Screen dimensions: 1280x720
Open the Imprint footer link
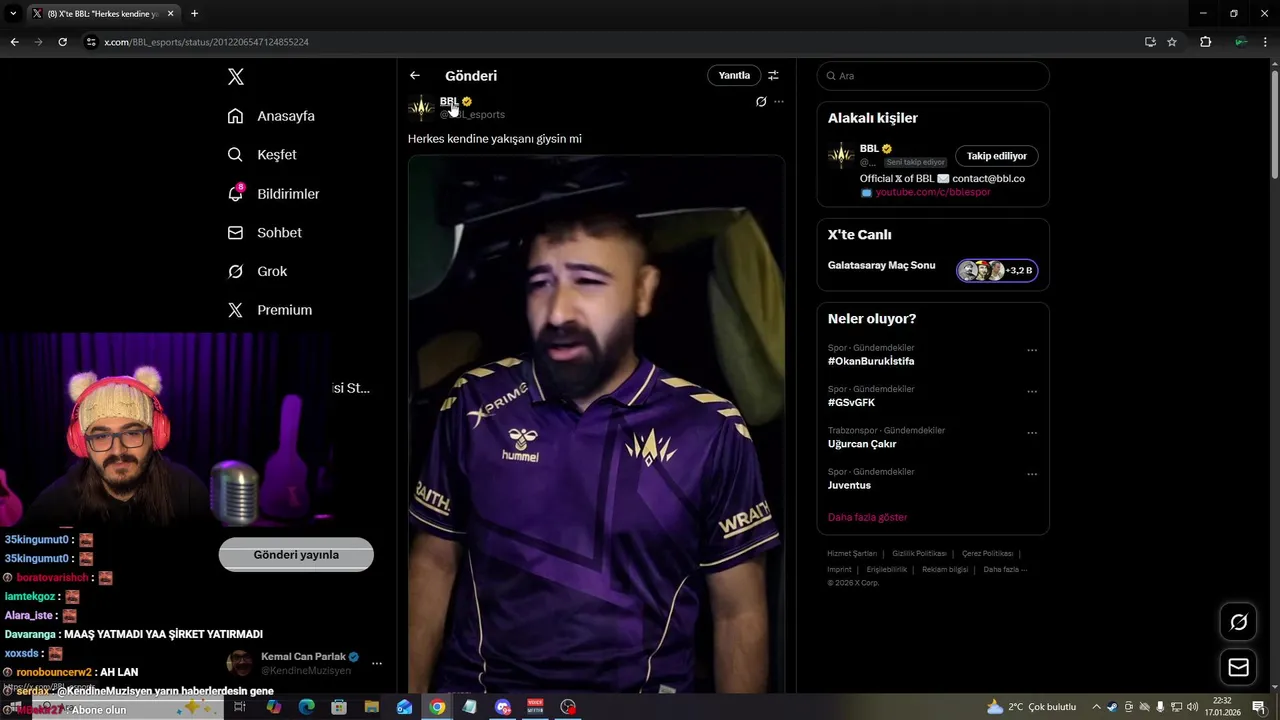point(839,569)
